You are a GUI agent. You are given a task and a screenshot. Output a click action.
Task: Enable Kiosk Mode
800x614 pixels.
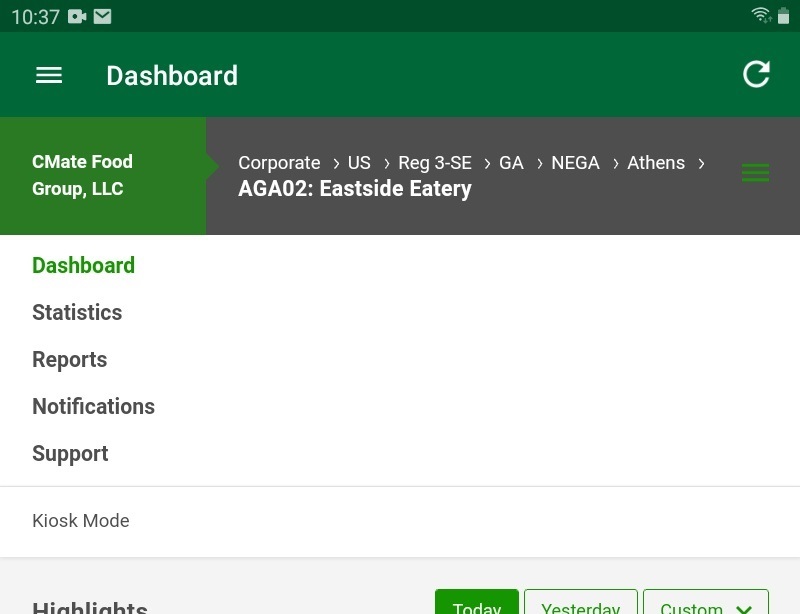coord(80,520)
